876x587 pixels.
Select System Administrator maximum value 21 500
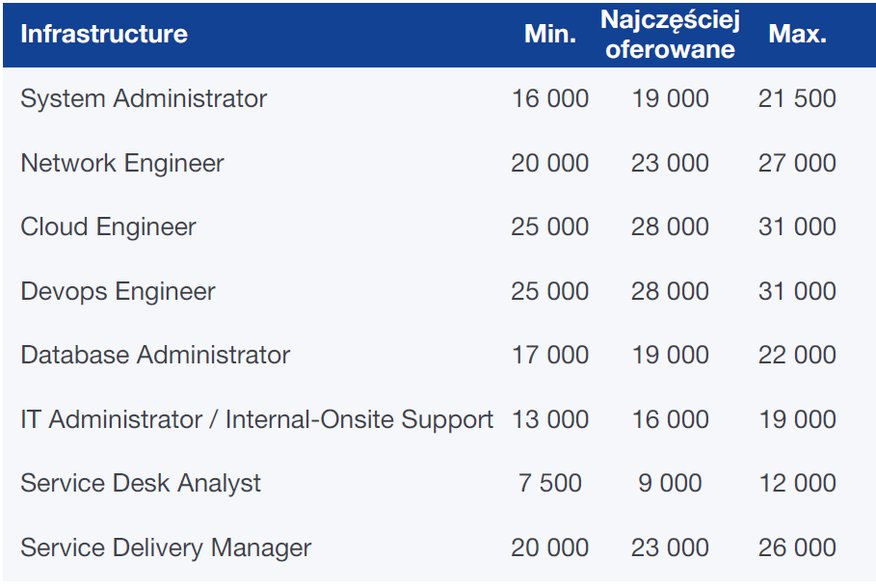(797, 99)
